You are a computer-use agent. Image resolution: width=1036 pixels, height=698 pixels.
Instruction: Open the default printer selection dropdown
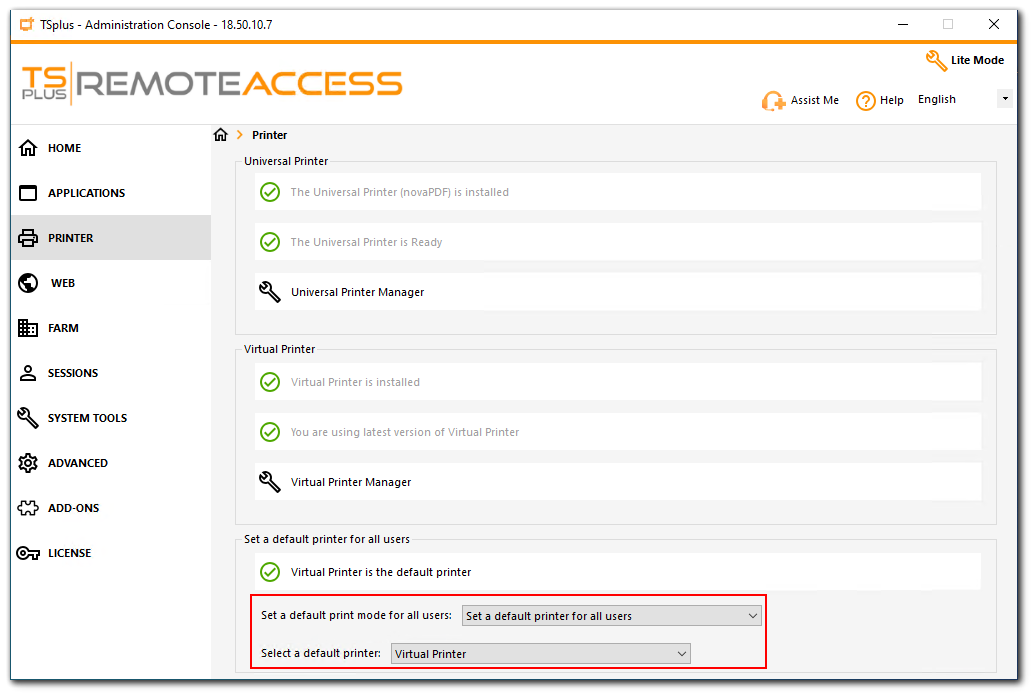[540, 653]
